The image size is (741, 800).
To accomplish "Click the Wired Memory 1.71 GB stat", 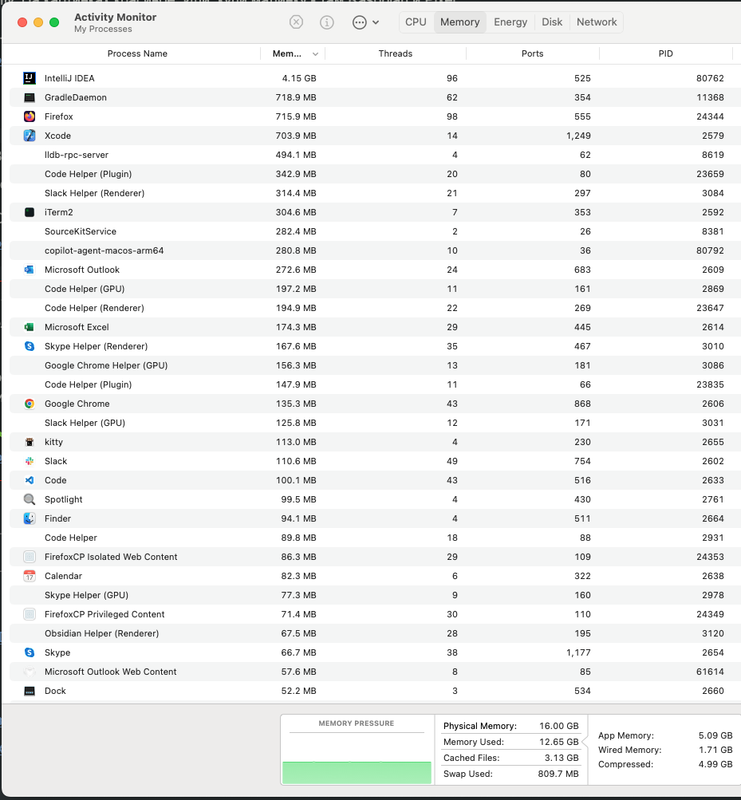I will coord(665,749).
